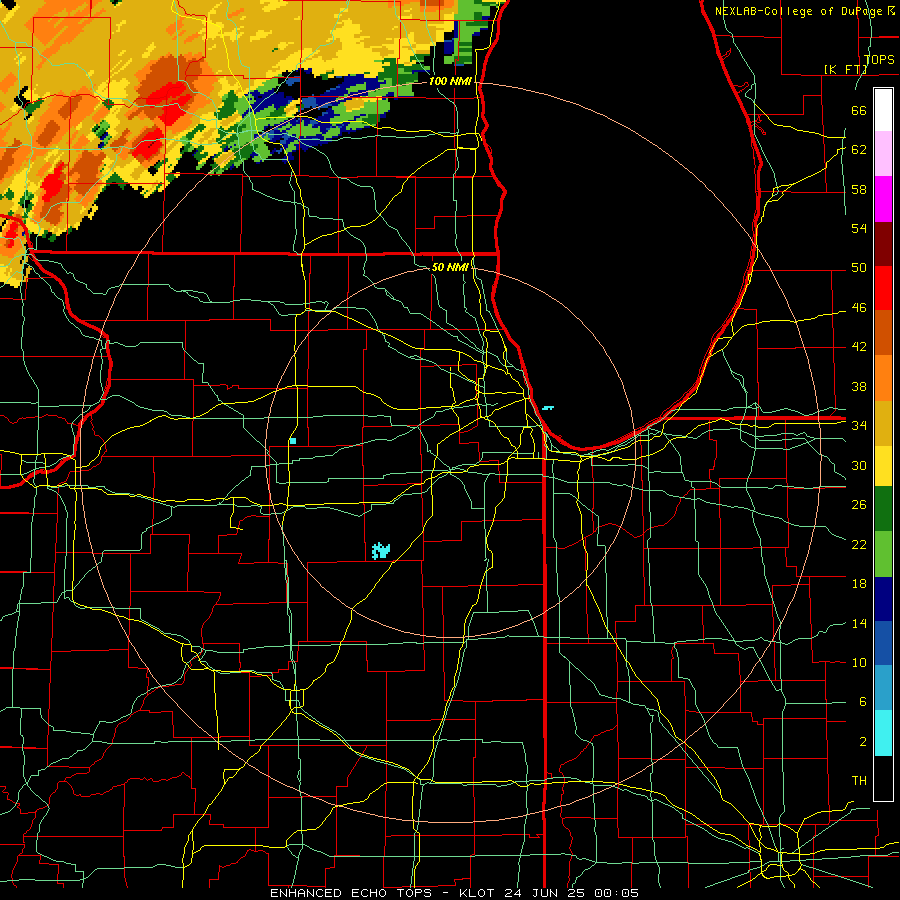Click the light green legend swatch
Viewport: 900px width, 900px height.
coord(883,554)
